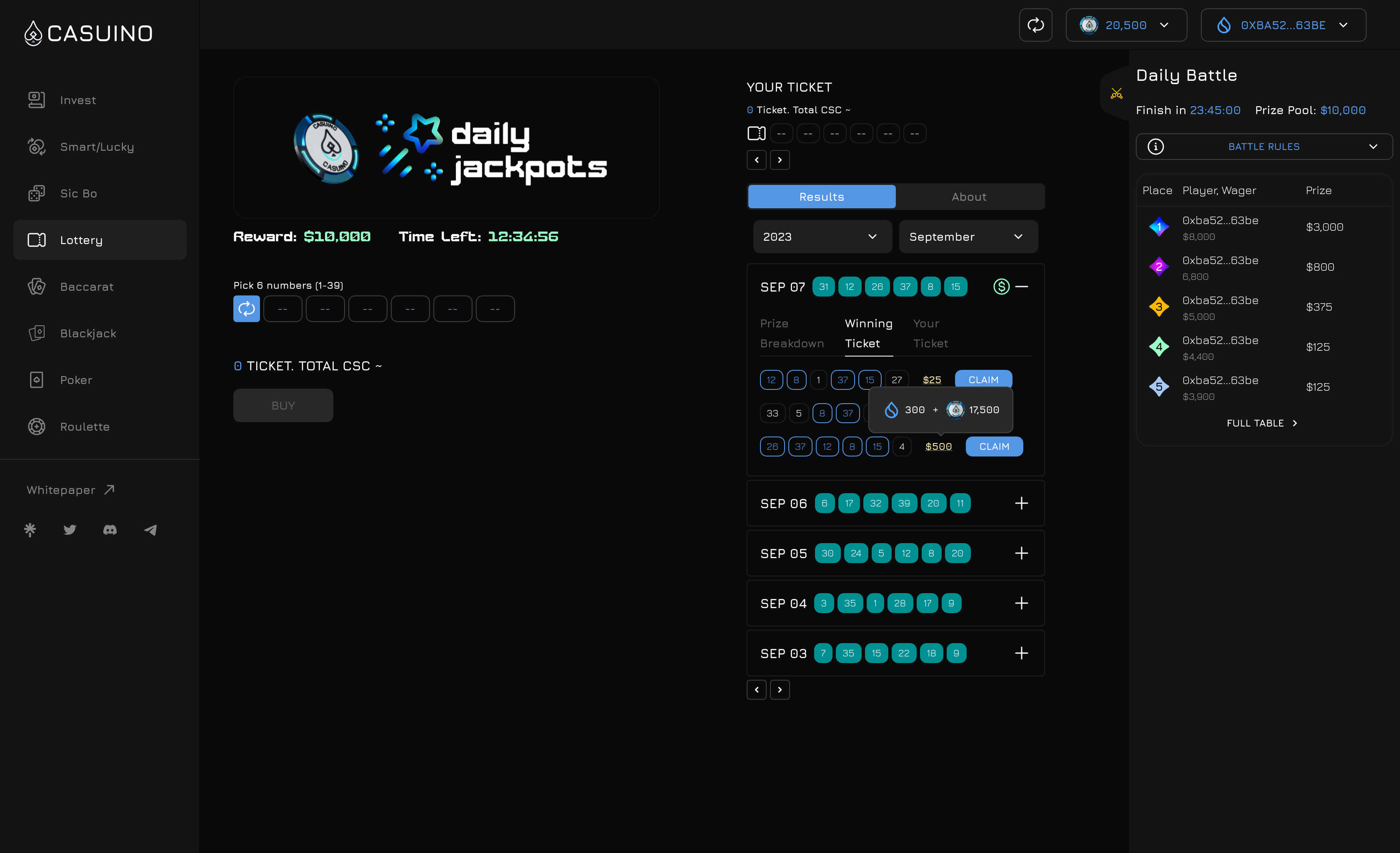Screen dimensions: 1400x853
Task: Open the Discord social icon
Action: (110, 530)
